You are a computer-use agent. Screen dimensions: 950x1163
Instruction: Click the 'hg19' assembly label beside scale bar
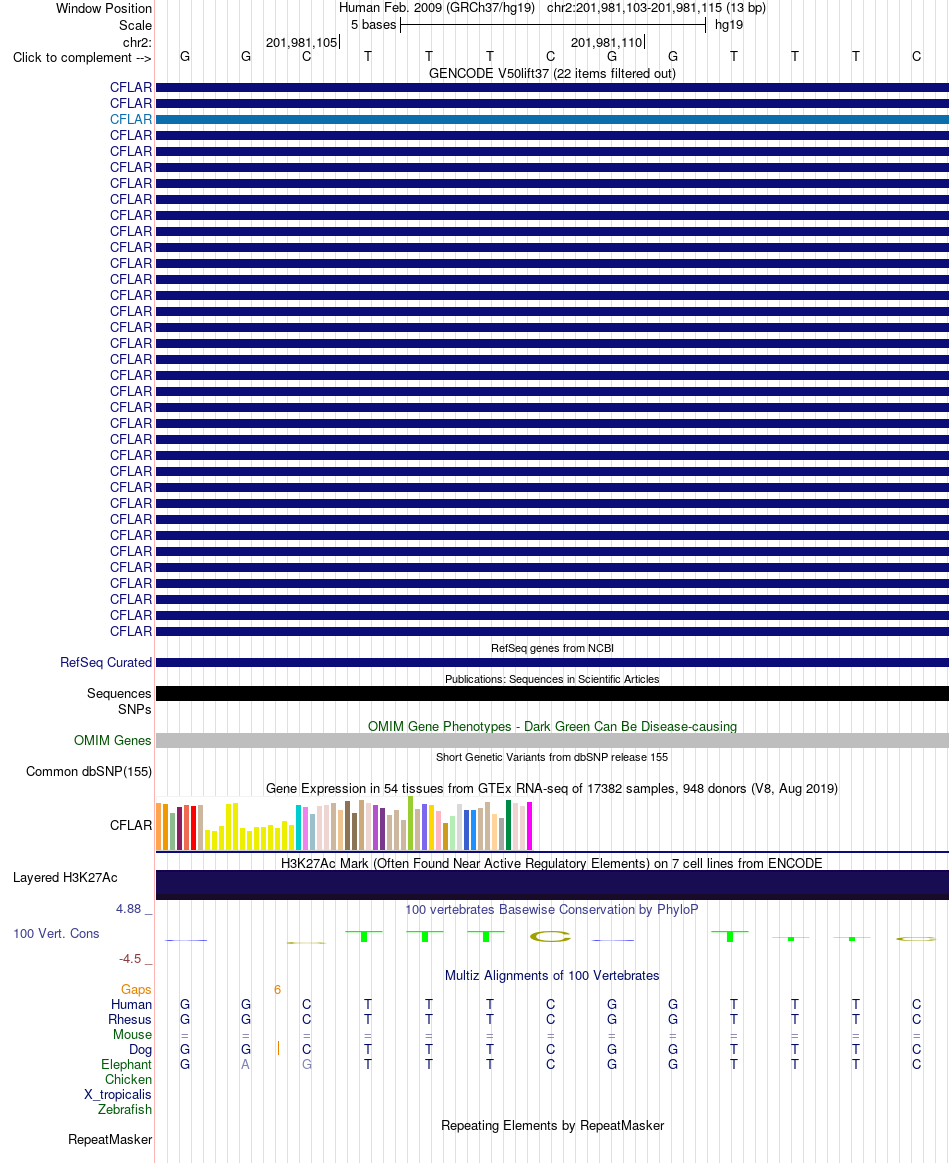(729, 24)
